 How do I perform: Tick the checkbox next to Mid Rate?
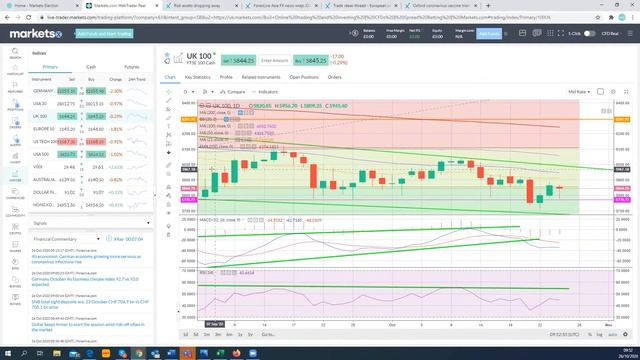pyautogui.click(x=600, y=92)
